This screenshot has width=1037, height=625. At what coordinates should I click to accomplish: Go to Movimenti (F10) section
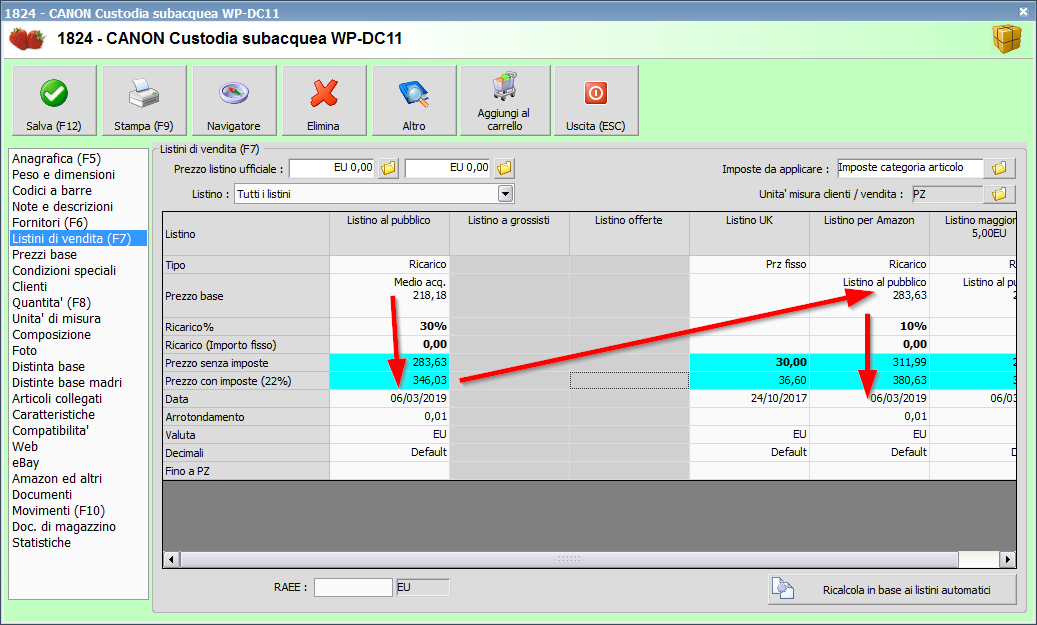coord(58,510)
